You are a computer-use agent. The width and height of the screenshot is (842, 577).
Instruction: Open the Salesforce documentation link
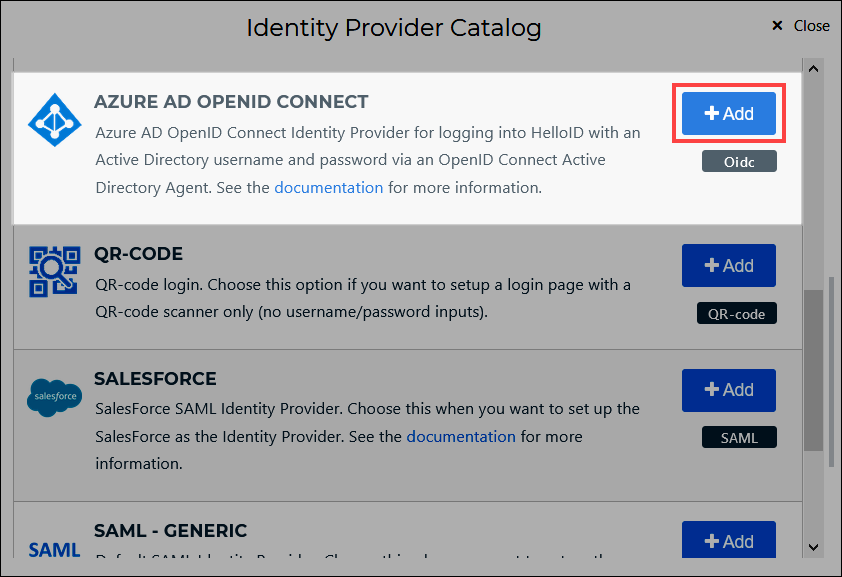tap(461, 436)
